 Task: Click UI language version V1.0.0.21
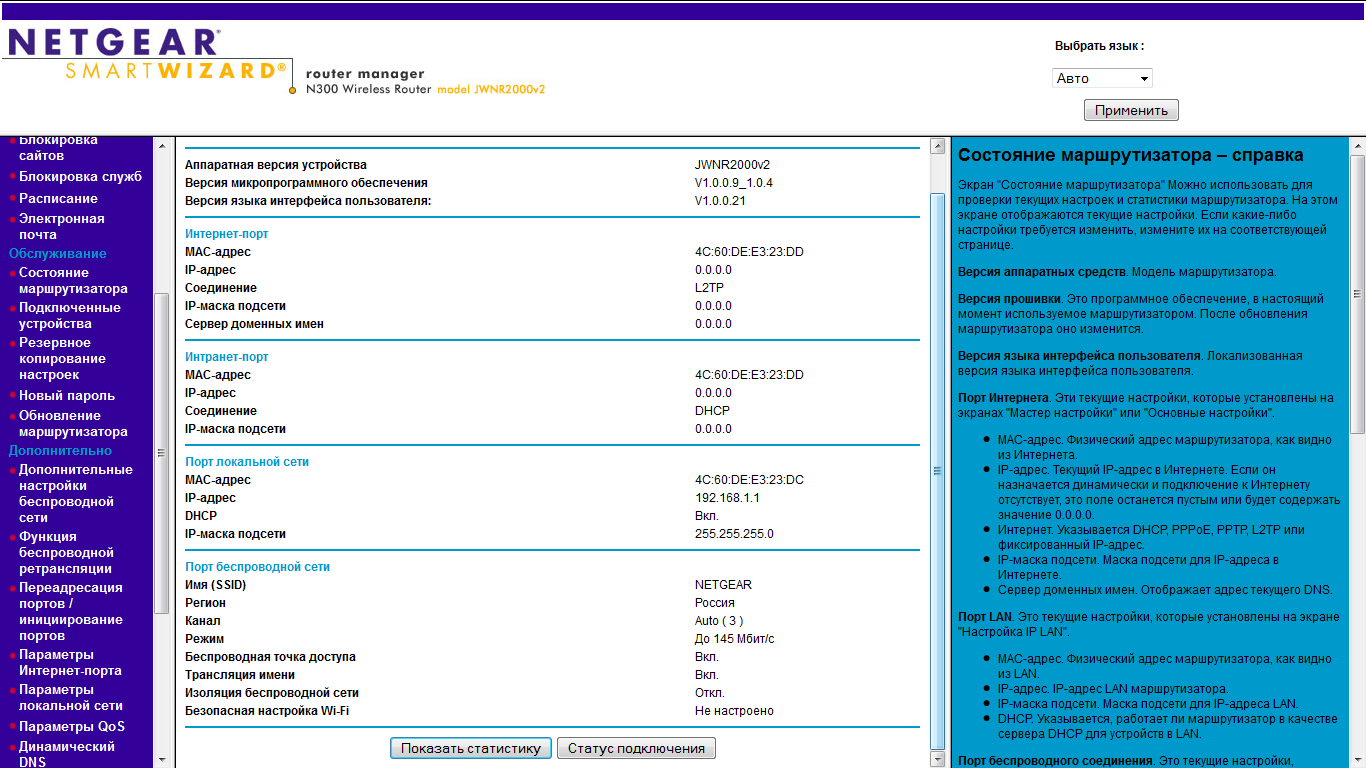(720, 201)
